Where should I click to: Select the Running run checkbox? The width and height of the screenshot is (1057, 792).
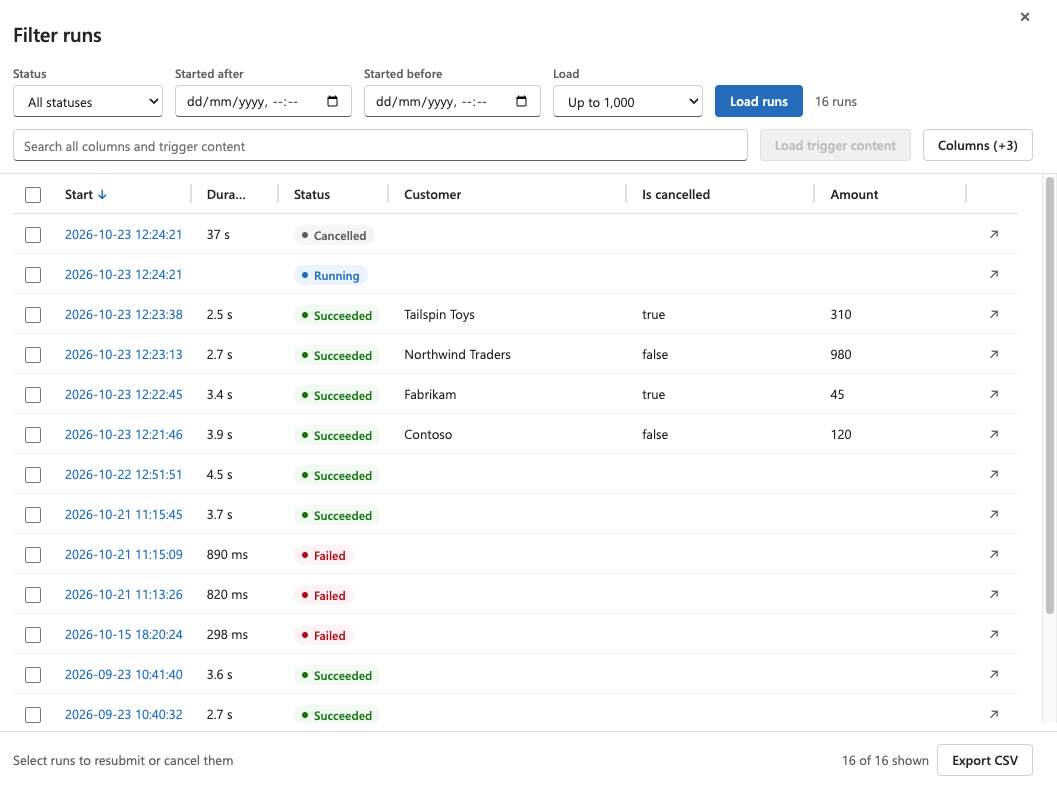pyautogui.click(x=33, y=275)
